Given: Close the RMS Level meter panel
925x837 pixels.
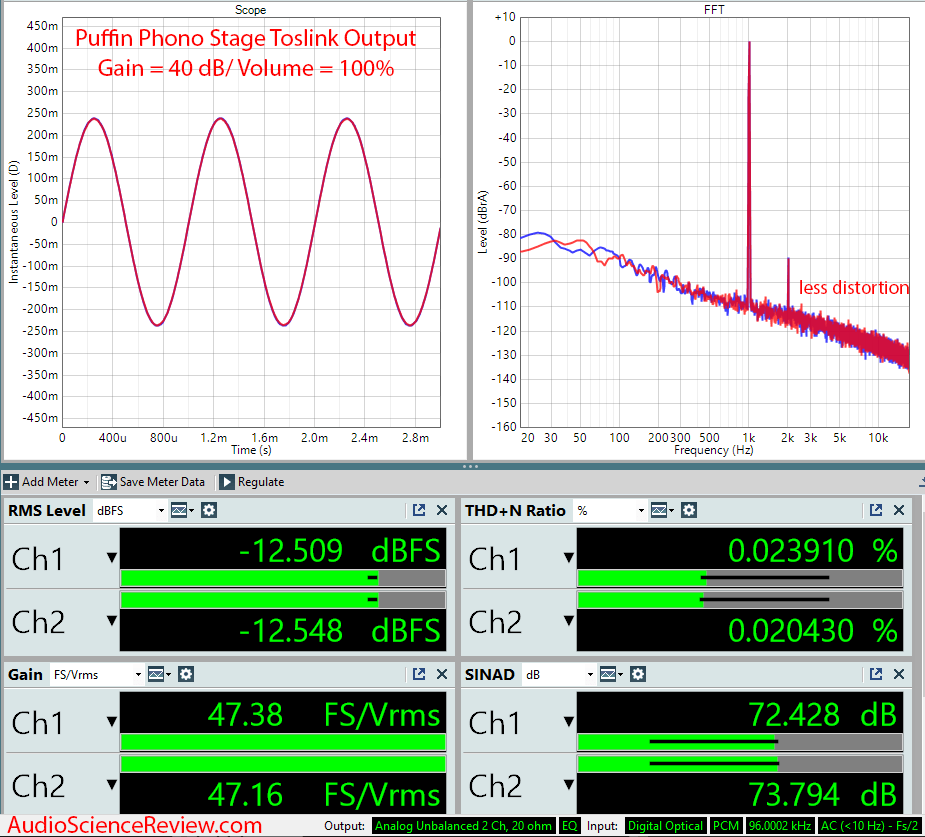Looking at the screenshot, I should [x=442, y=510].
